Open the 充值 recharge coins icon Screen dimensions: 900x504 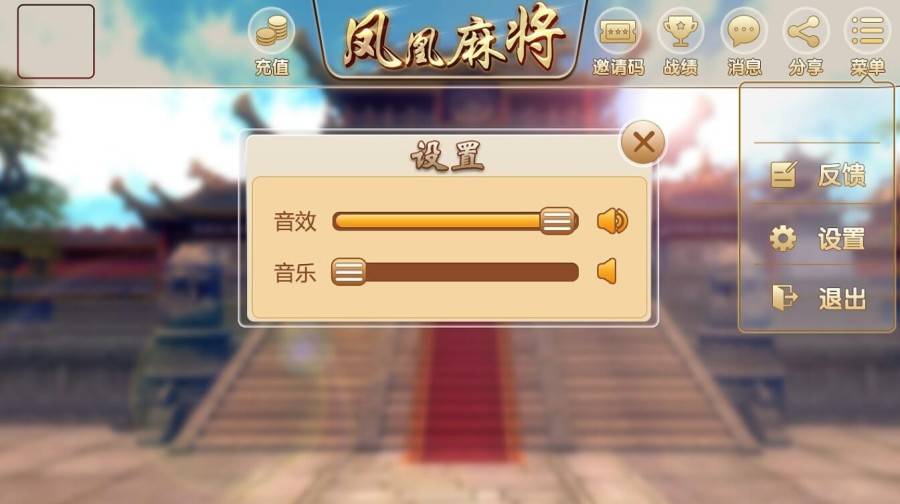tap(272, 31)
